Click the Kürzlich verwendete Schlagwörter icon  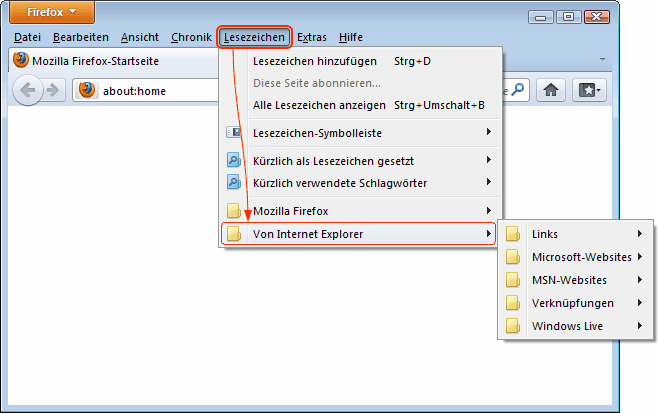233,183
